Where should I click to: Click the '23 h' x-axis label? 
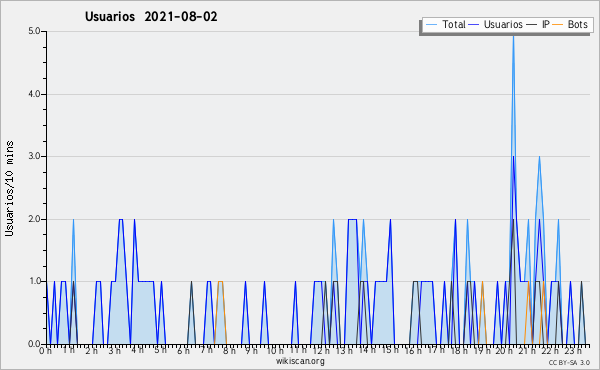(573, 350)
